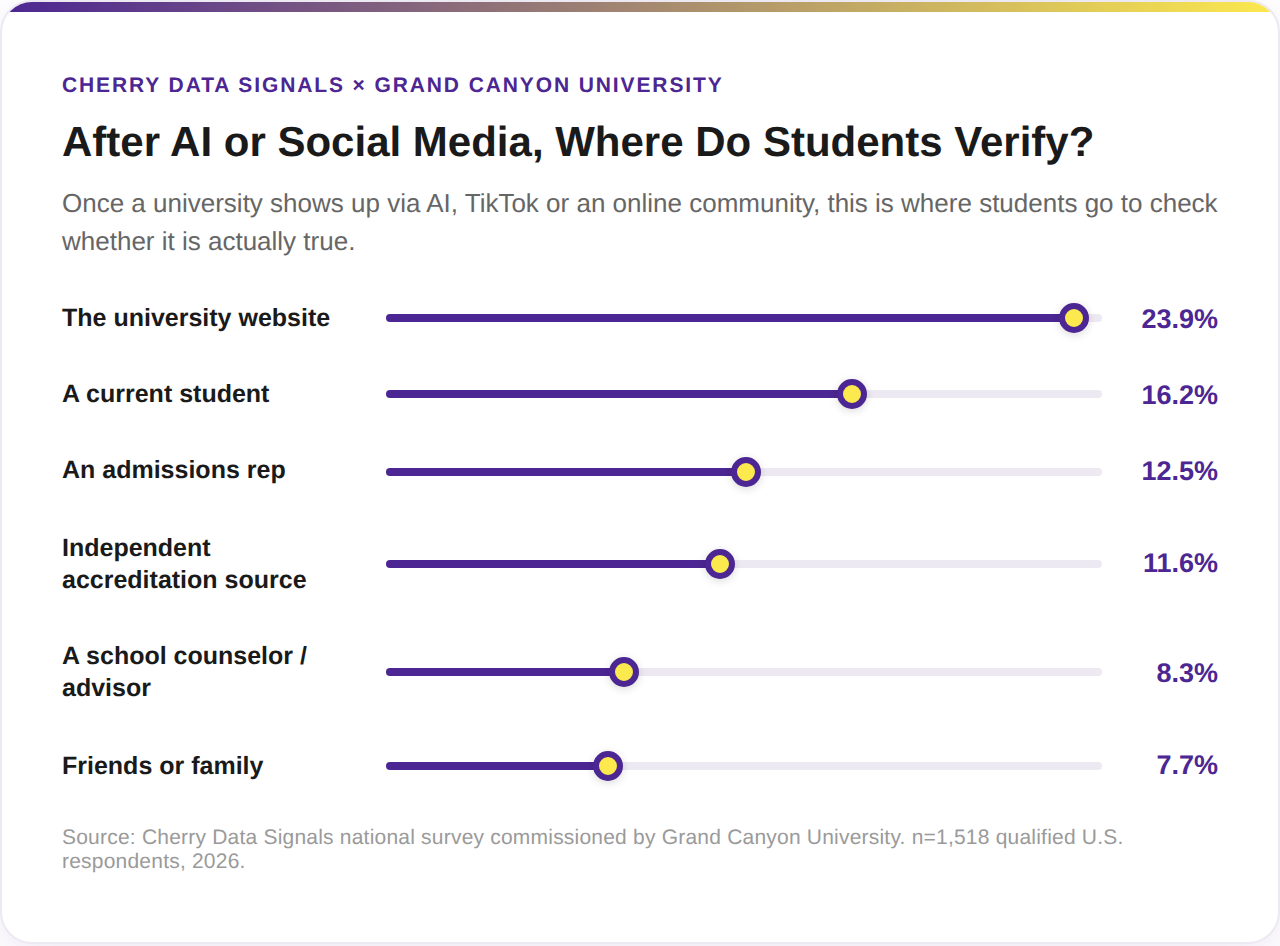Click the chart title about students verifying
This screenshot has width=1280, height=946.
click(578, 142)
